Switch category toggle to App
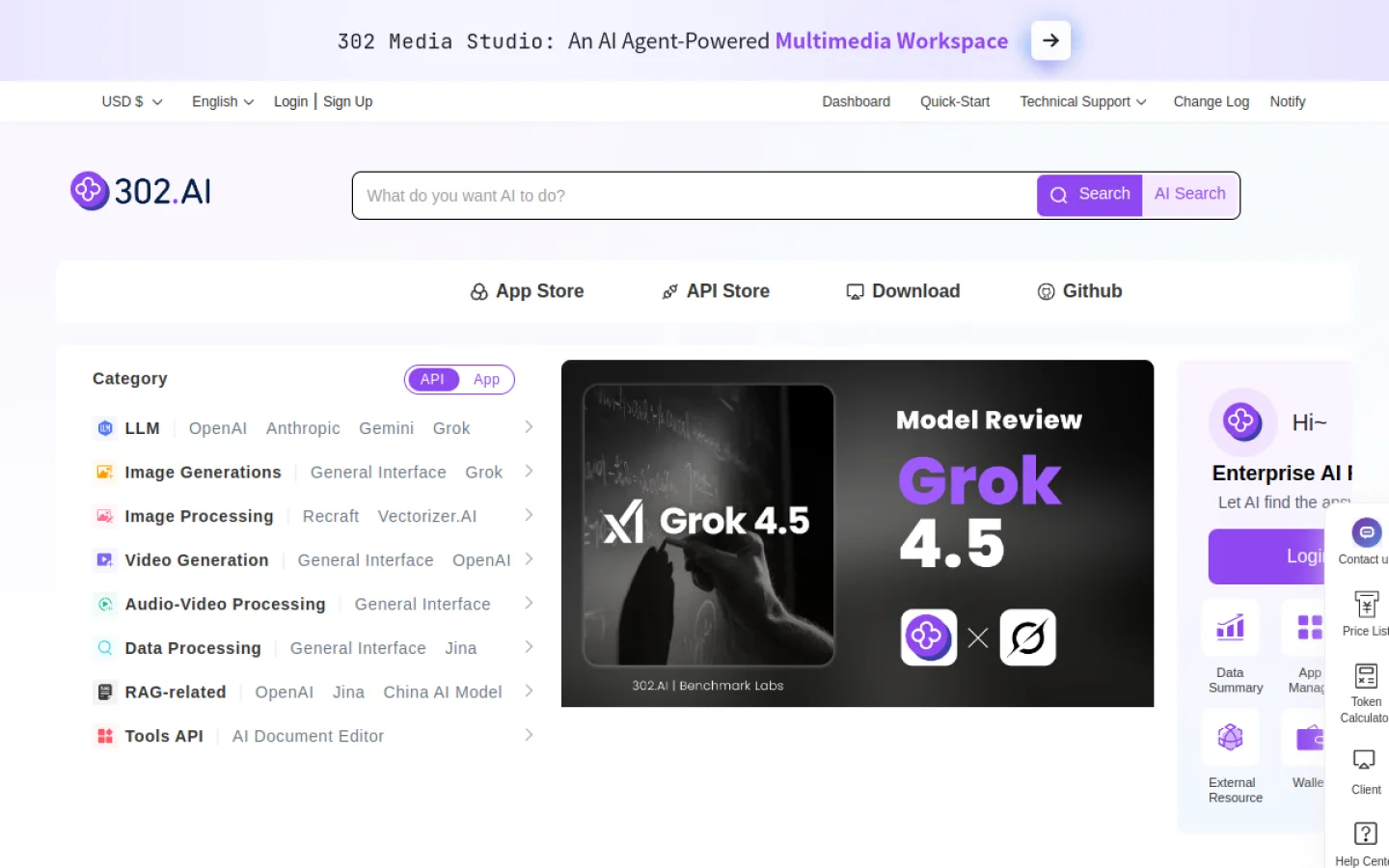 (x=486, y=380)
